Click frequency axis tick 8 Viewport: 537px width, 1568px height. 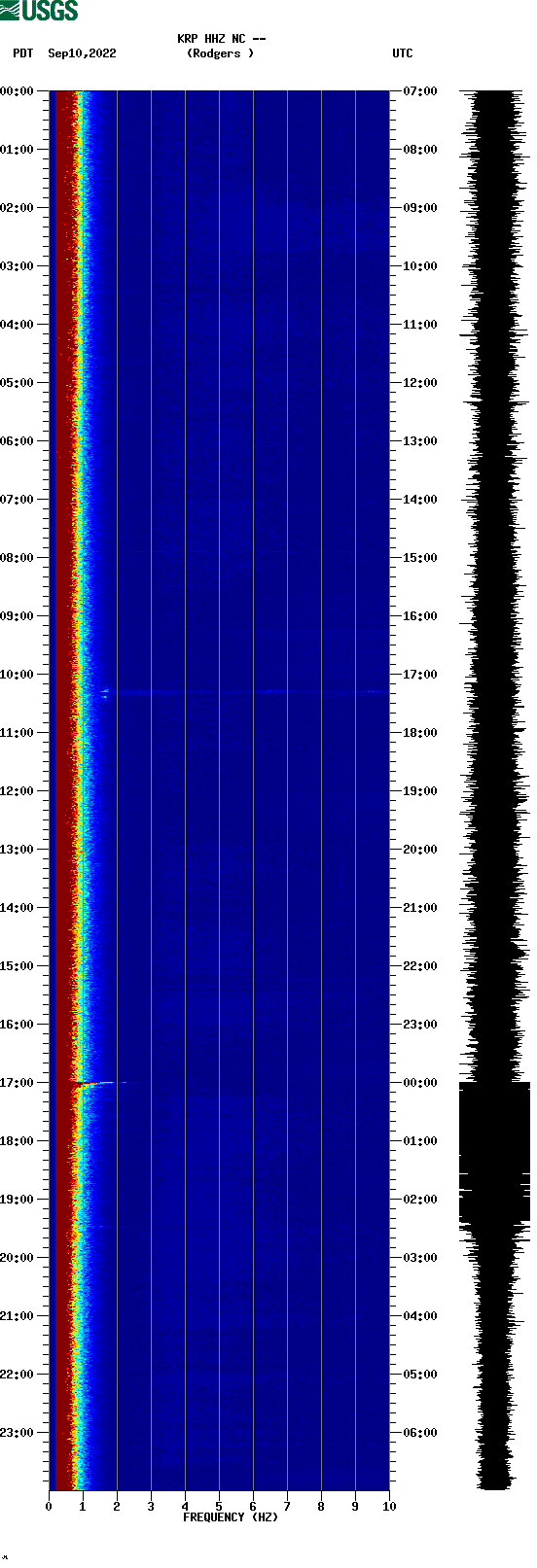pos(321,1507)
